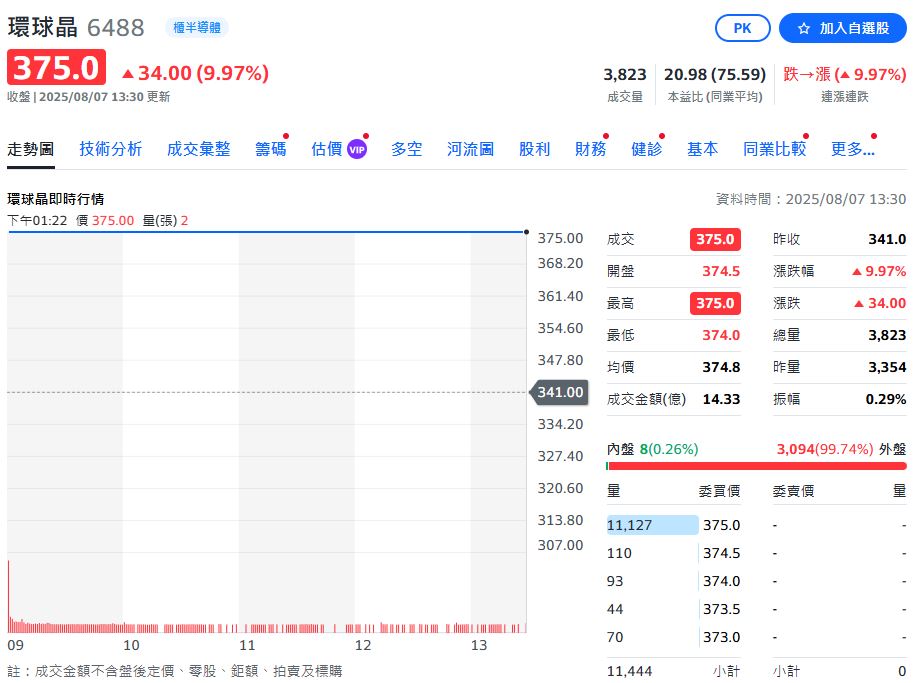Click the 20.98 (75.59) 本益比 value

(x=715, y=74)
